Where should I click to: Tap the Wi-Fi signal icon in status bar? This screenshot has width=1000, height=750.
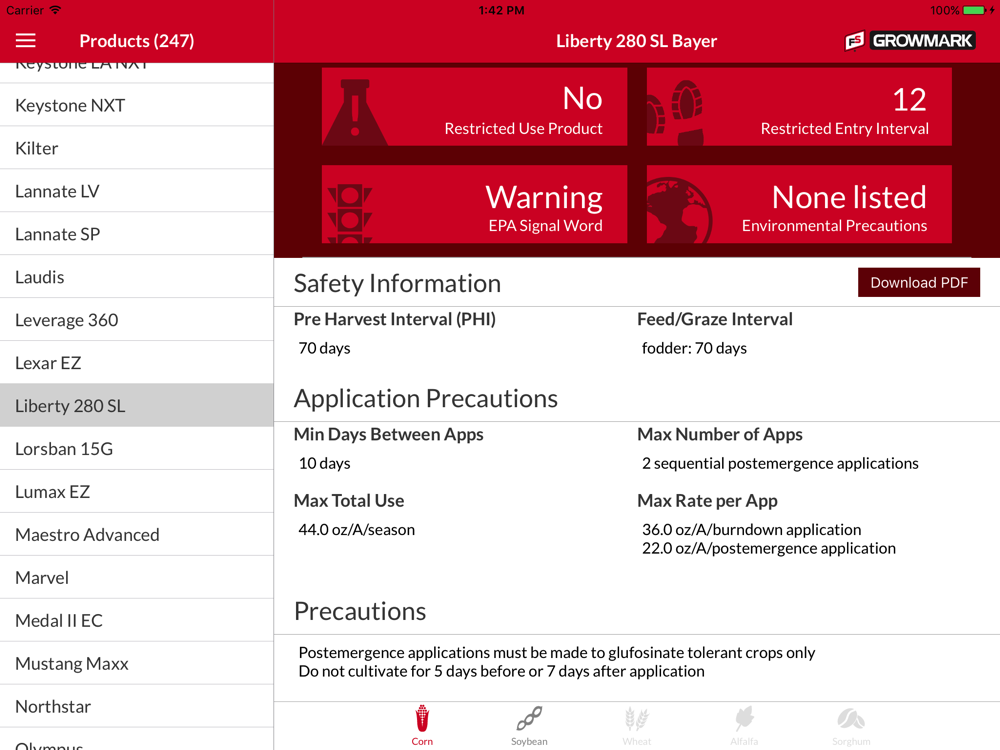point(55,10)
